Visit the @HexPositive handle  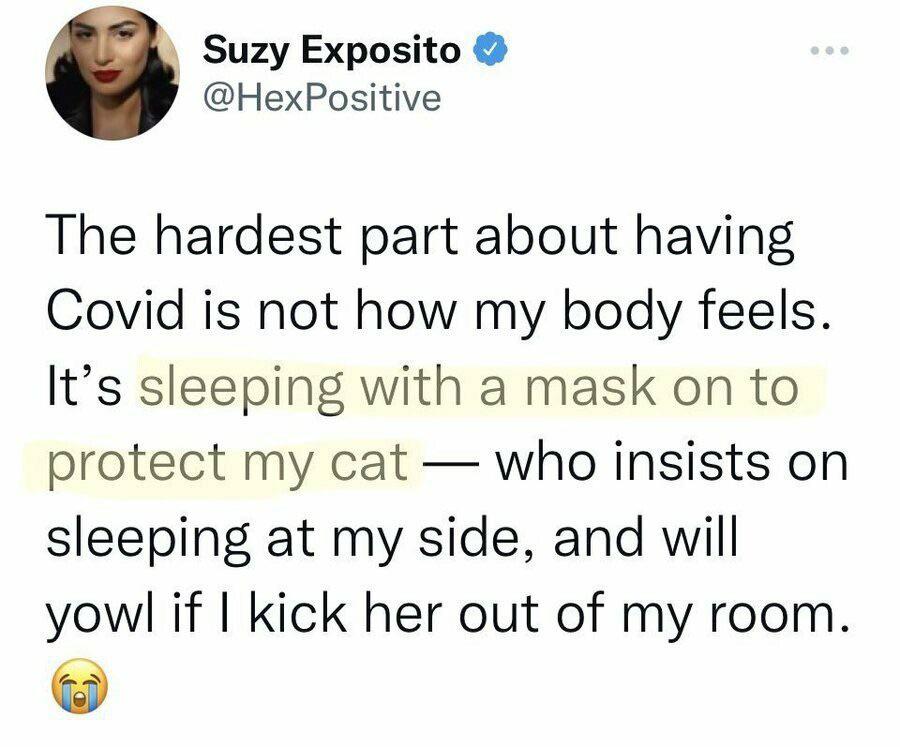click(322, 98)
